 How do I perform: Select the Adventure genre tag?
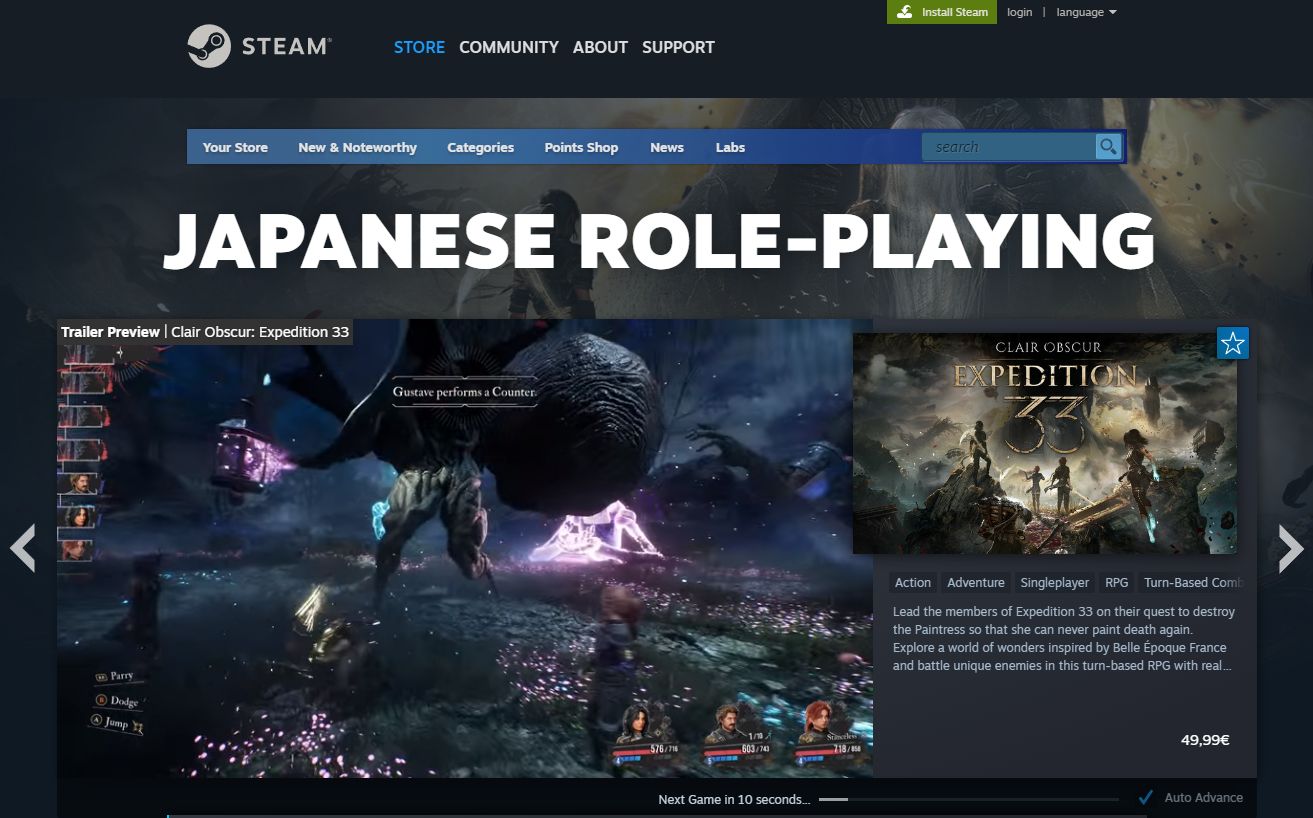coord(975,583)
